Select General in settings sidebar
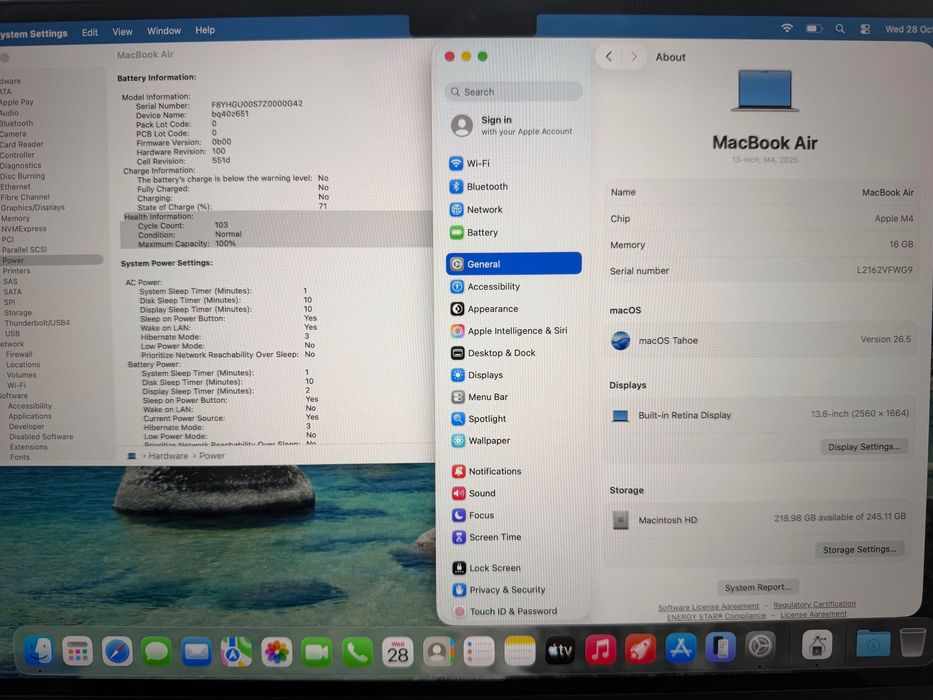This screenshot has height=700, width=933. pyautogui.click(x=514, y=264)
